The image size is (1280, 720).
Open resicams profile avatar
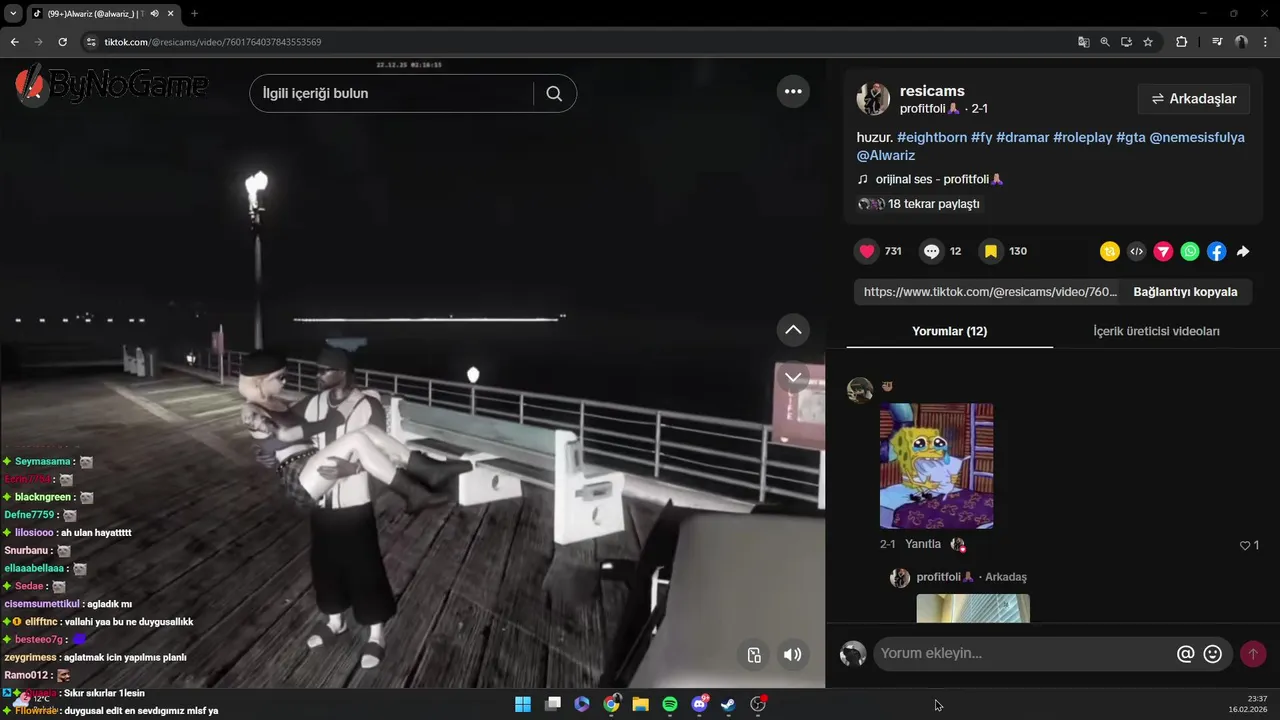point(873,99)
